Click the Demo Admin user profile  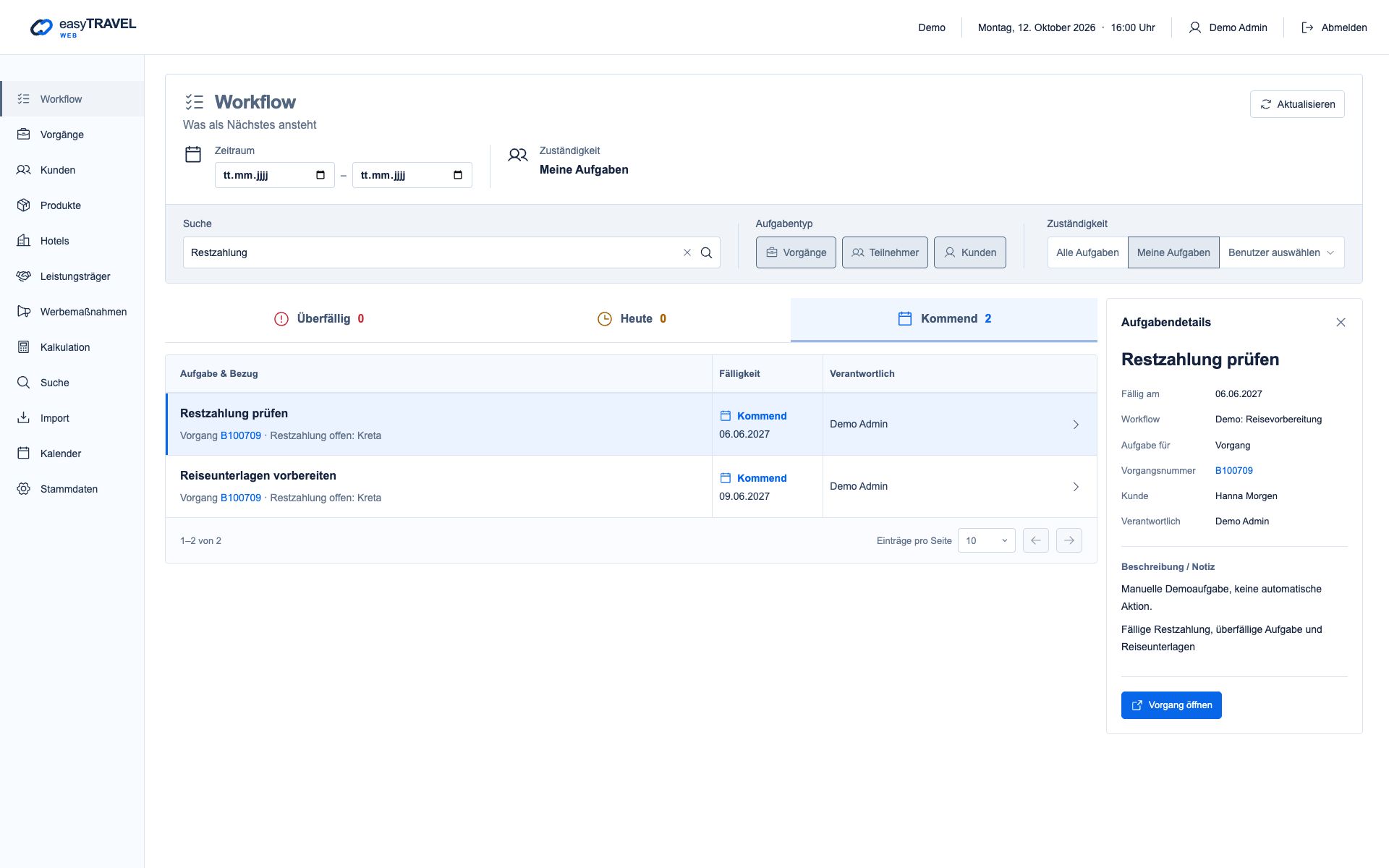click(1228, 27)
